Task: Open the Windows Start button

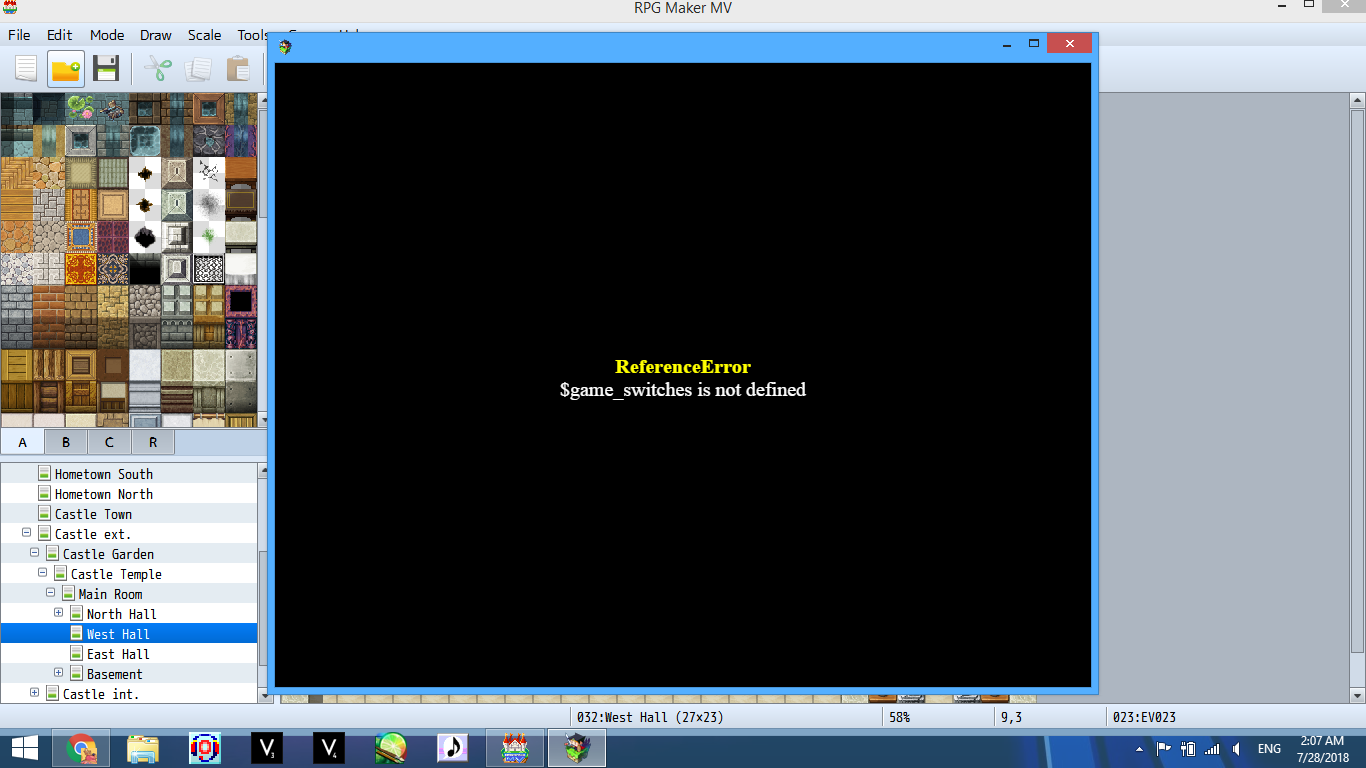Action: coord(25,748)
